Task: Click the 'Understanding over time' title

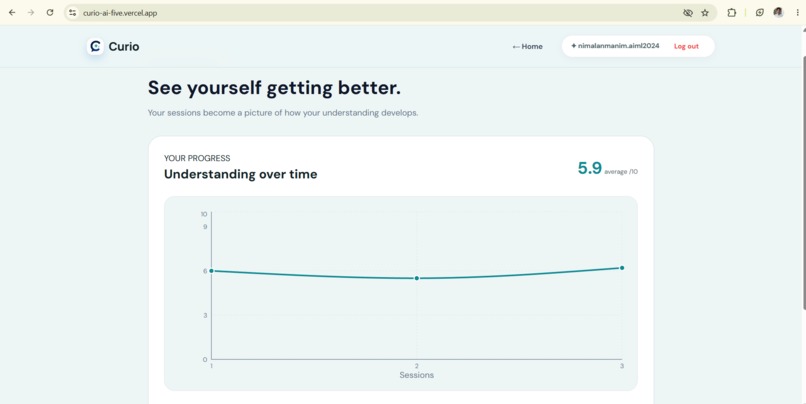Action: [x=241, y=174]
